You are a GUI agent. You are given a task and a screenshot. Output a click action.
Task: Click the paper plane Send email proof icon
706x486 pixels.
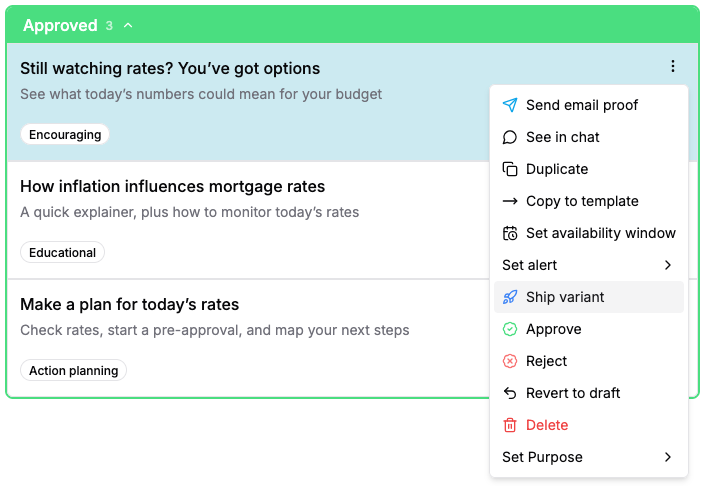click(x=510, y=105)
